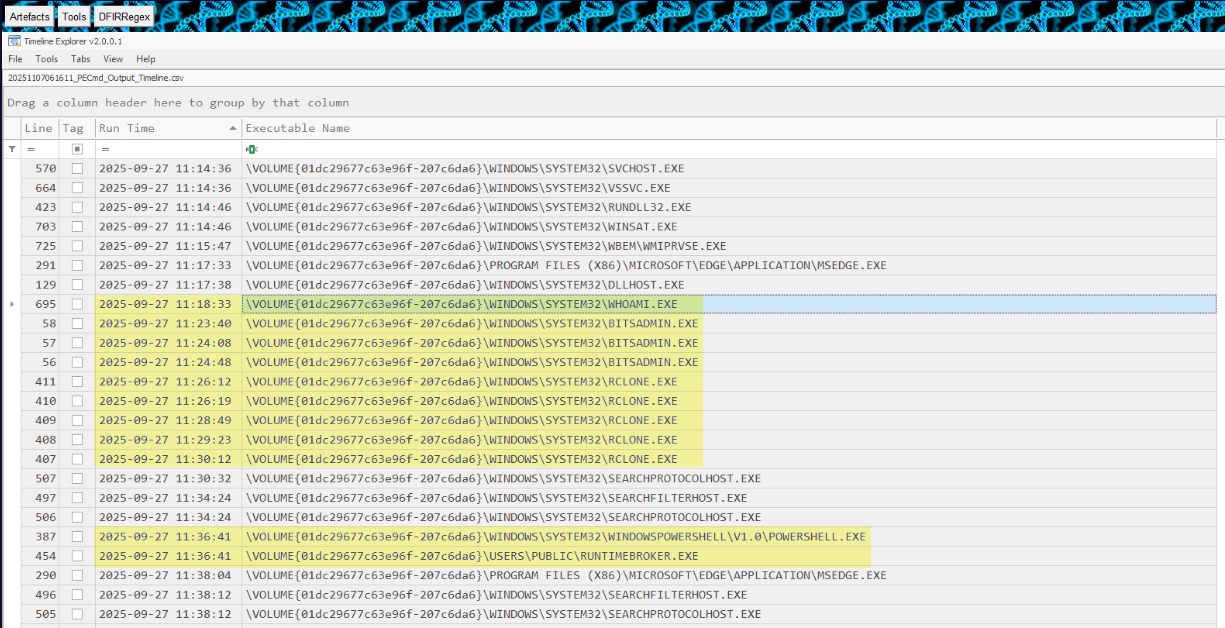1225x628 pixels.
Task: Open the Artefacts dropdown button
Action: (29, 16)
